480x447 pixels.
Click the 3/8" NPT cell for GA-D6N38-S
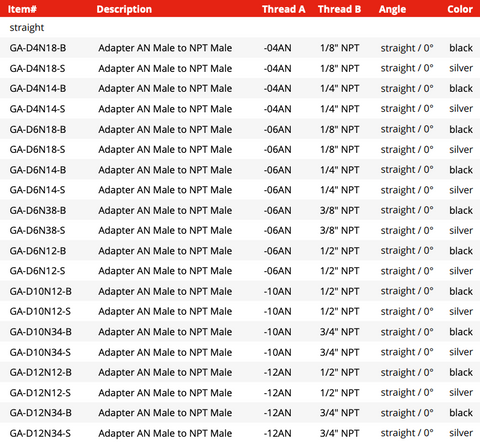tap(340, 230)
